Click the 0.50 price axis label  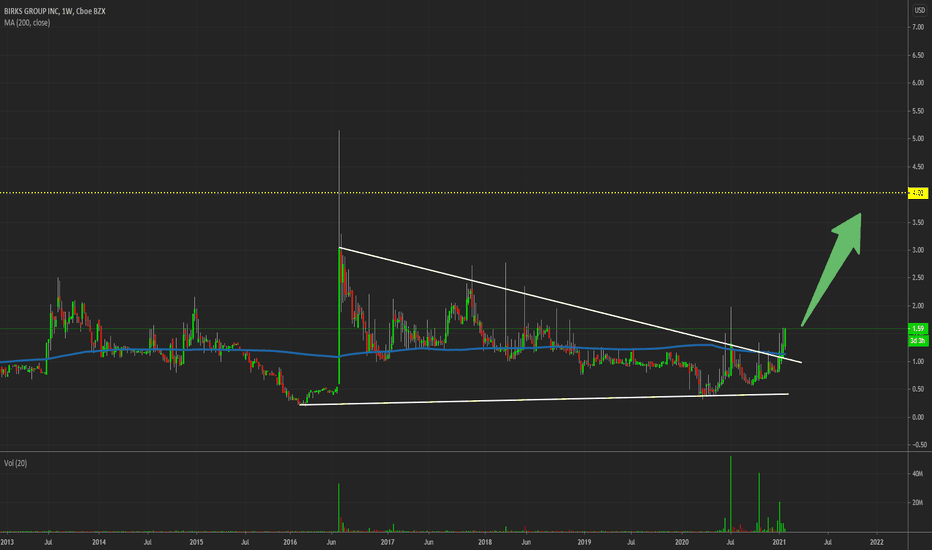pos(918,389)
